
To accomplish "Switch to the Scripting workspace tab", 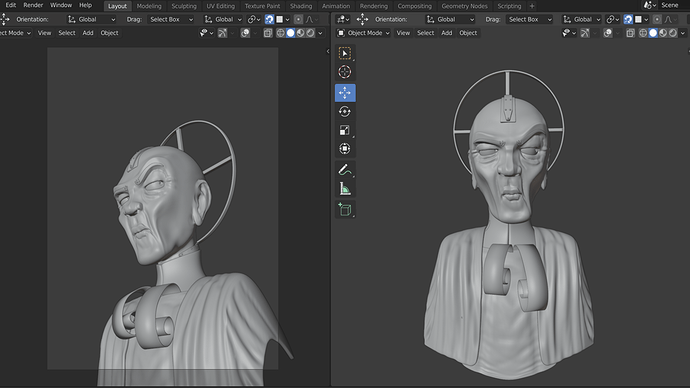I will [509, 6].
